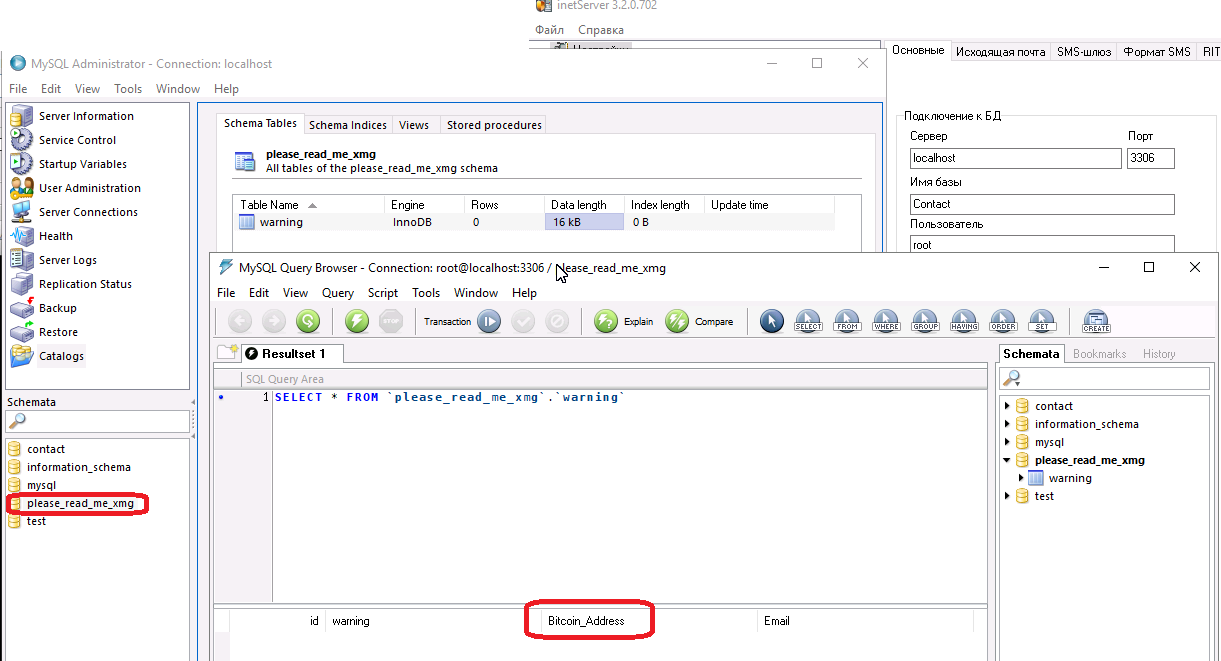Select the mouse pointer tool icon
The image size is (1221, 661).
click(772, 321)
